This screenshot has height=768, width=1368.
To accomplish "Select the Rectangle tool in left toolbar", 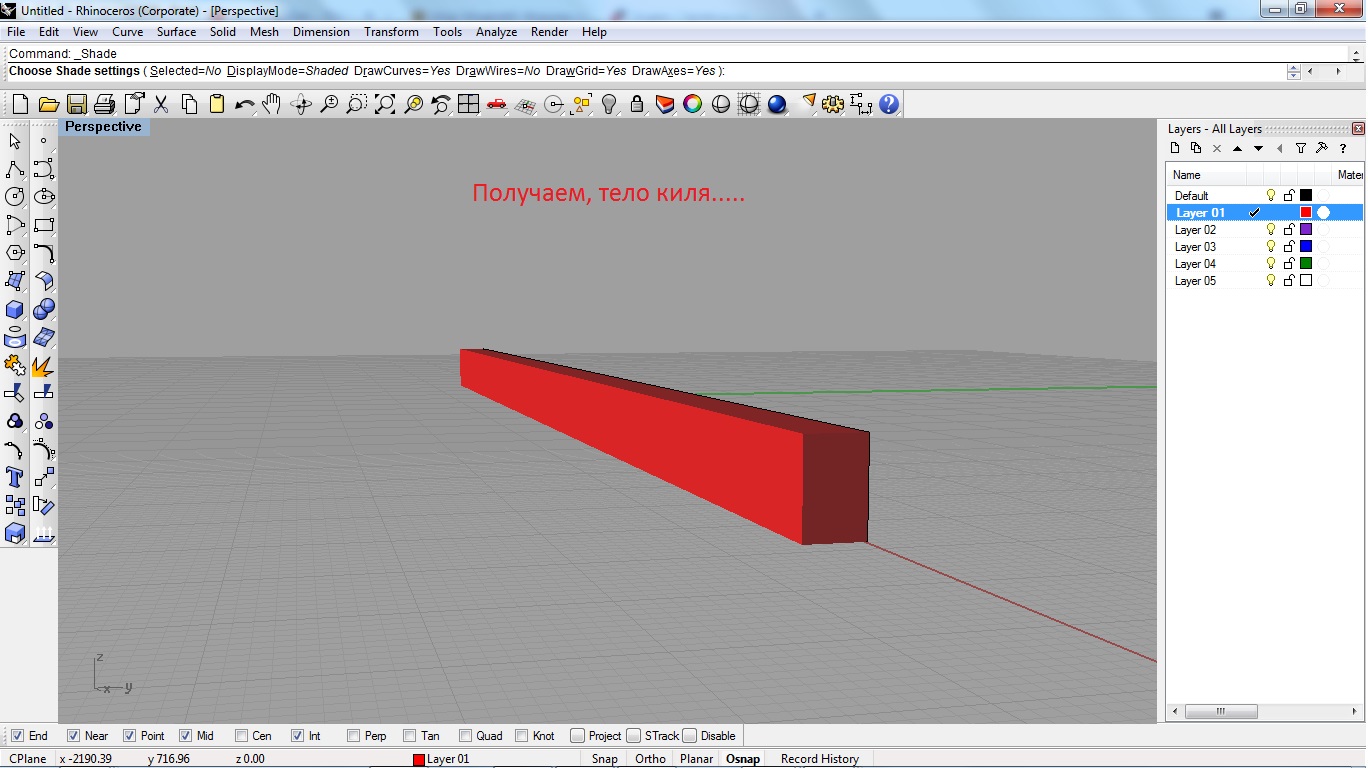I will pos(44,225).
